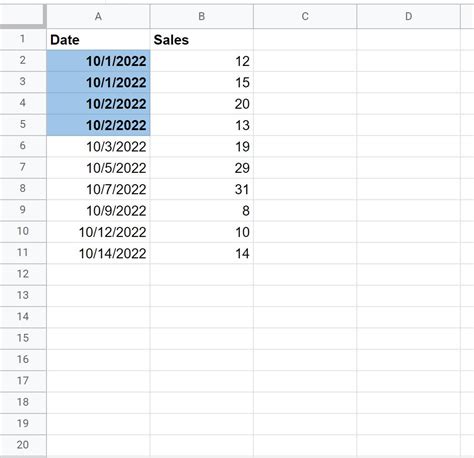The height and width of the screenshot is (458, 474).
Task: Select column D header
Action: (x=408, y=16)
